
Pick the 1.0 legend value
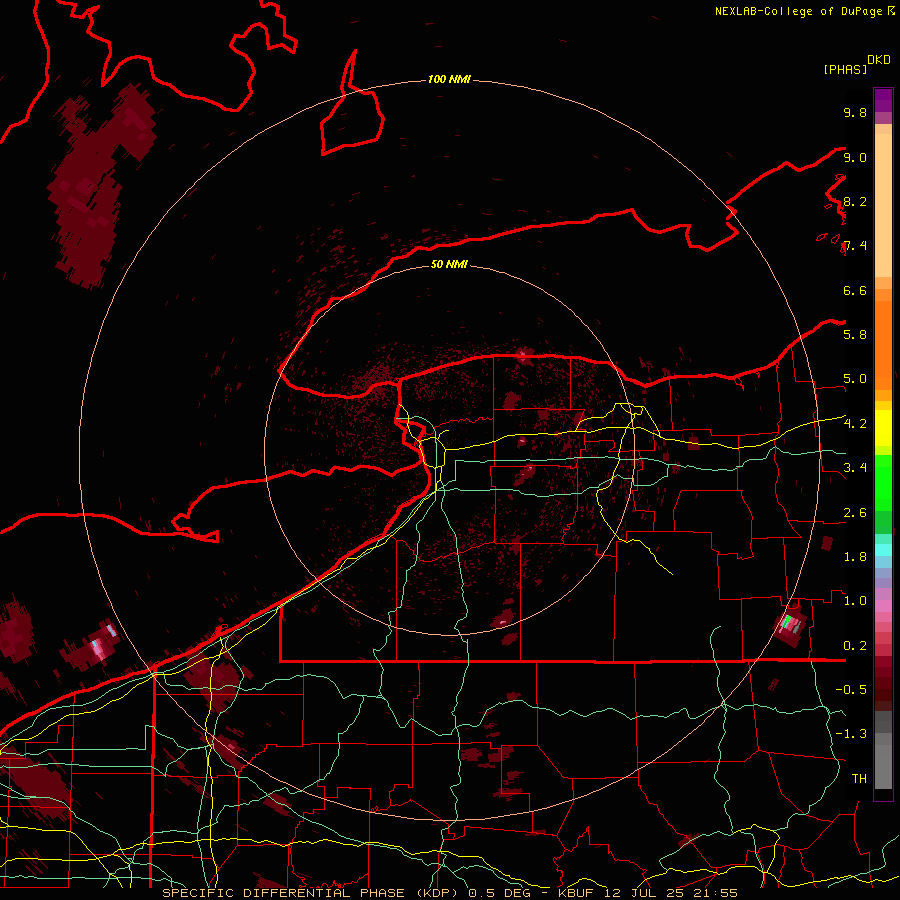(855, 601)
